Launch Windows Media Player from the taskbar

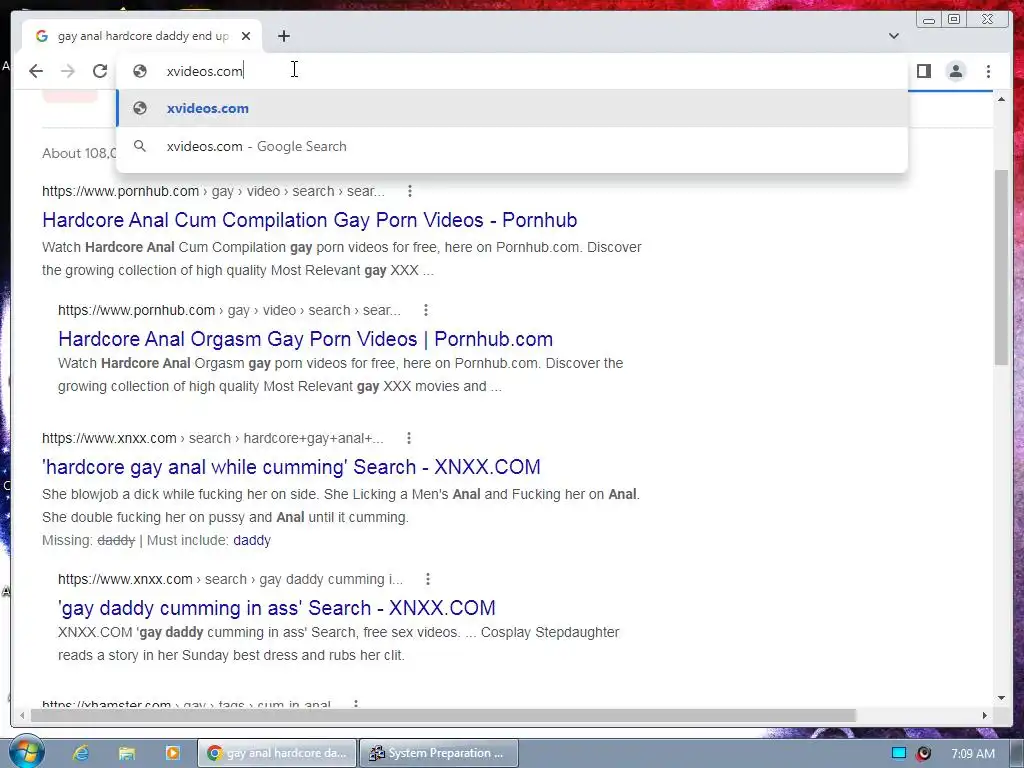pyautogui.click(x=172, y=753)
